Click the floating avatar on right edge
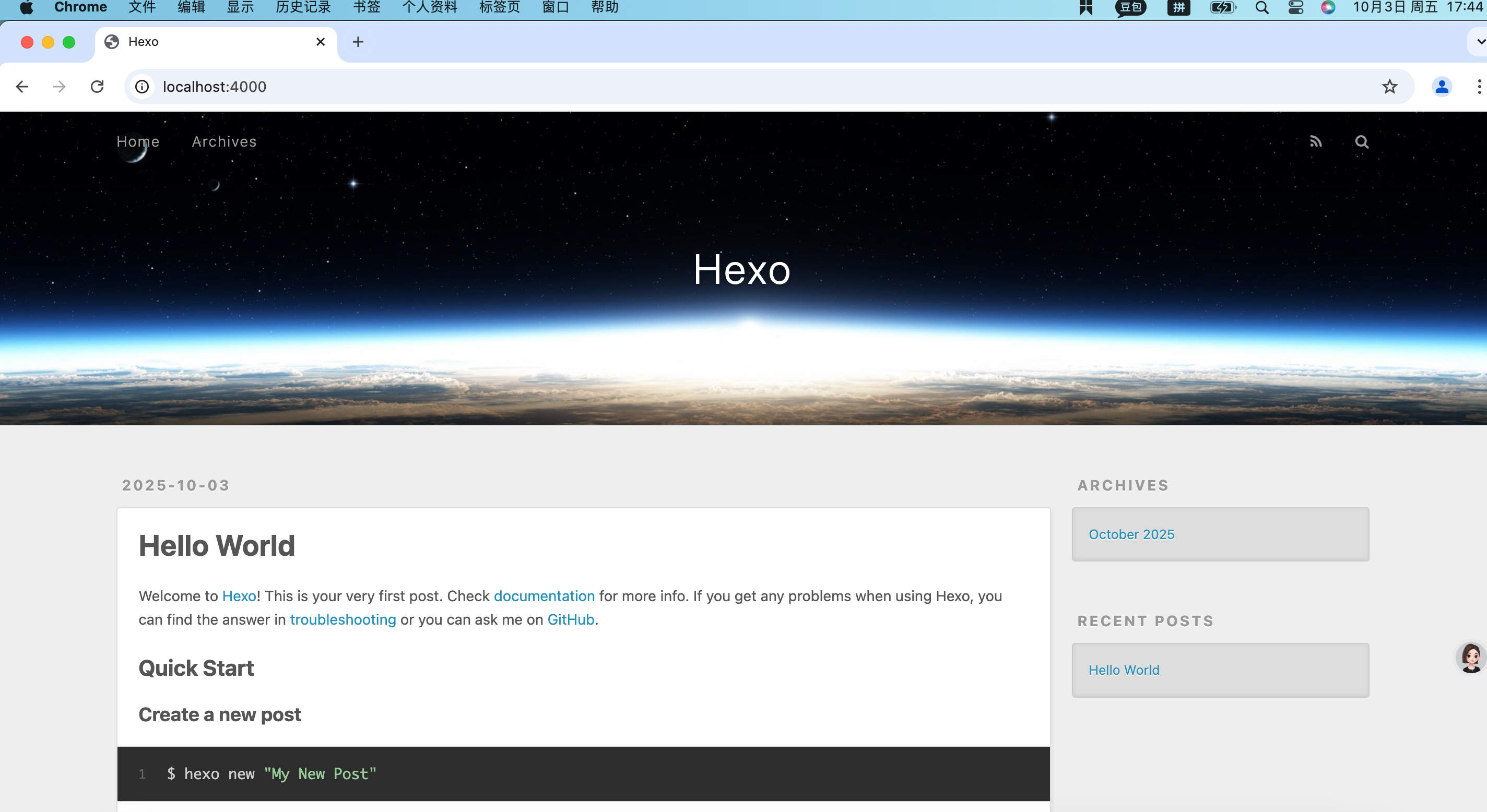 click(x=1470, y=657)
